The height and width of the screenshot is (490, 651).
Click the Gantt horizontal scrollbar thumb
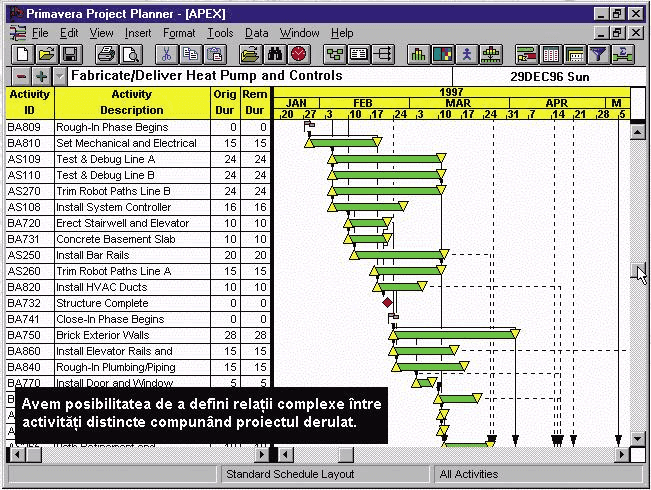[x=345, y=454]
